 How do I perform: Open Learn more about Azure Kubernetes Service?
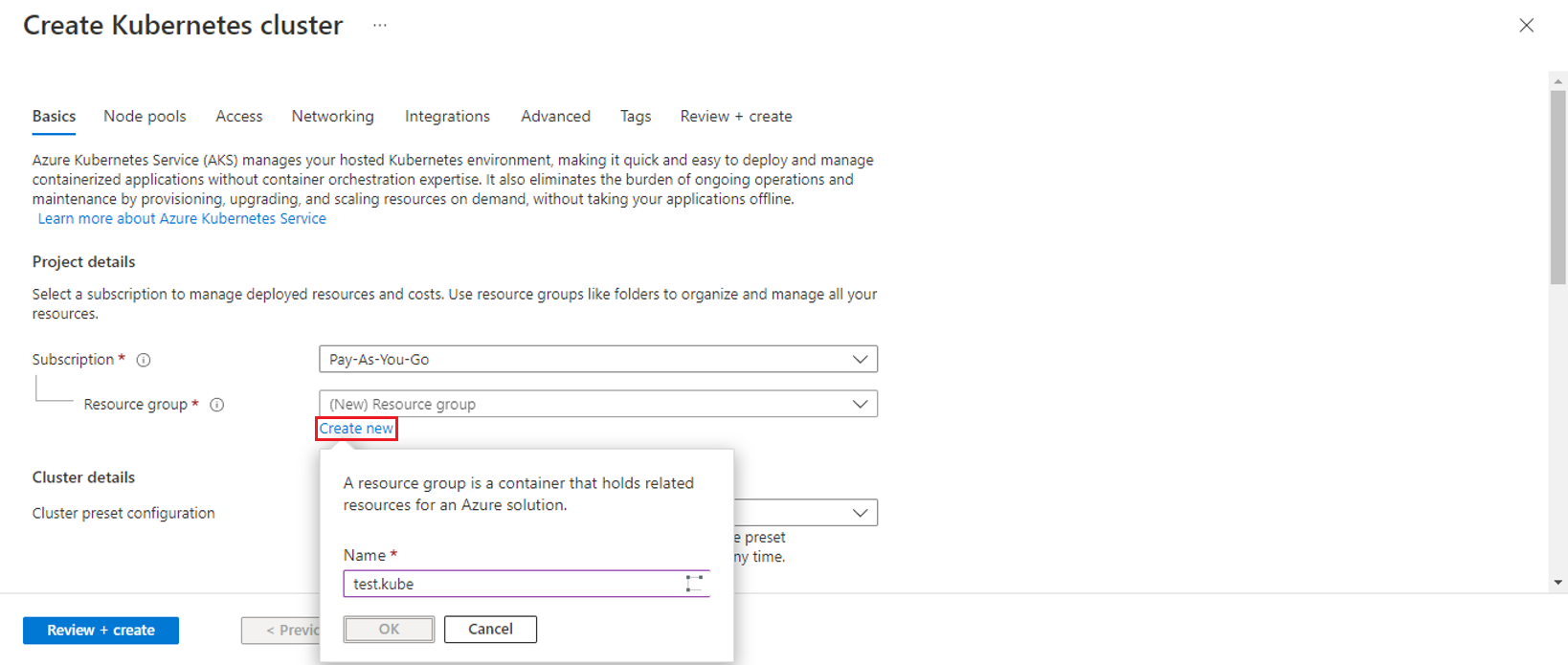coord(182,219)
